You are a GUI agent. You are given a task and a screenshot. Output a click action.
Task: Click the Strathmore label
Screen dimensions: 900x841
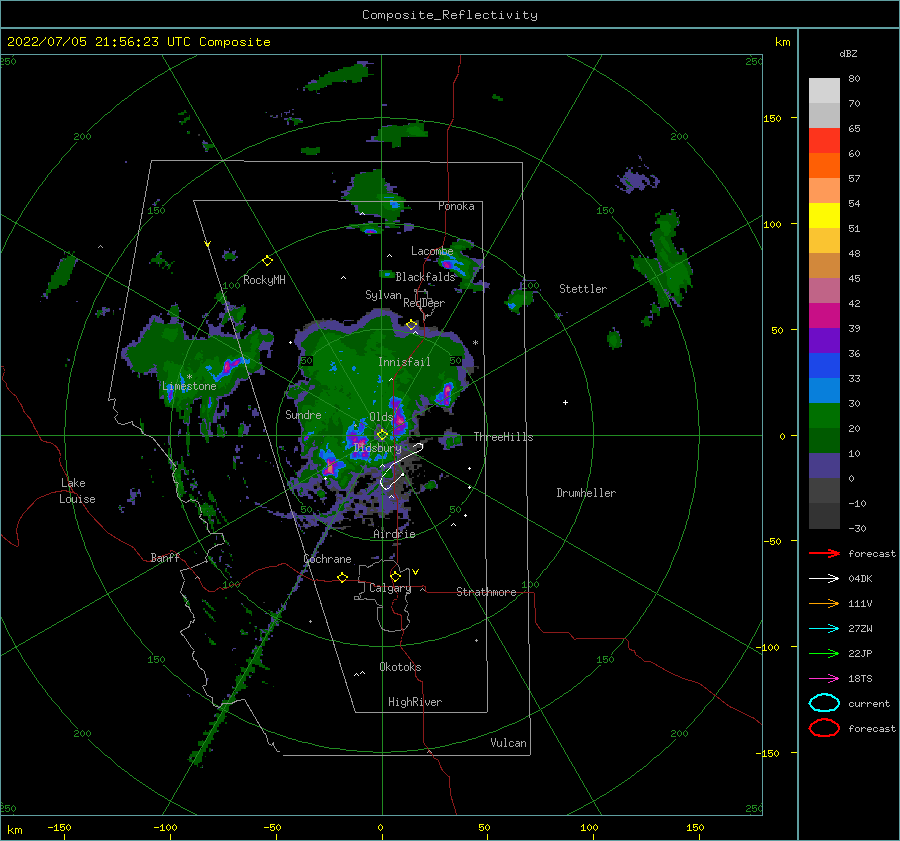coord(486,592)
